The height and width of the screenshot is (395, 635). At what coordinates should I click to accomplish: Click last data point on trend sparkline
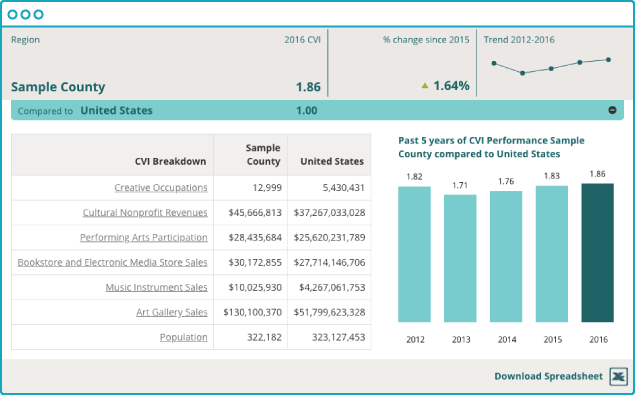pyautogui.click(x=608, y=60)
